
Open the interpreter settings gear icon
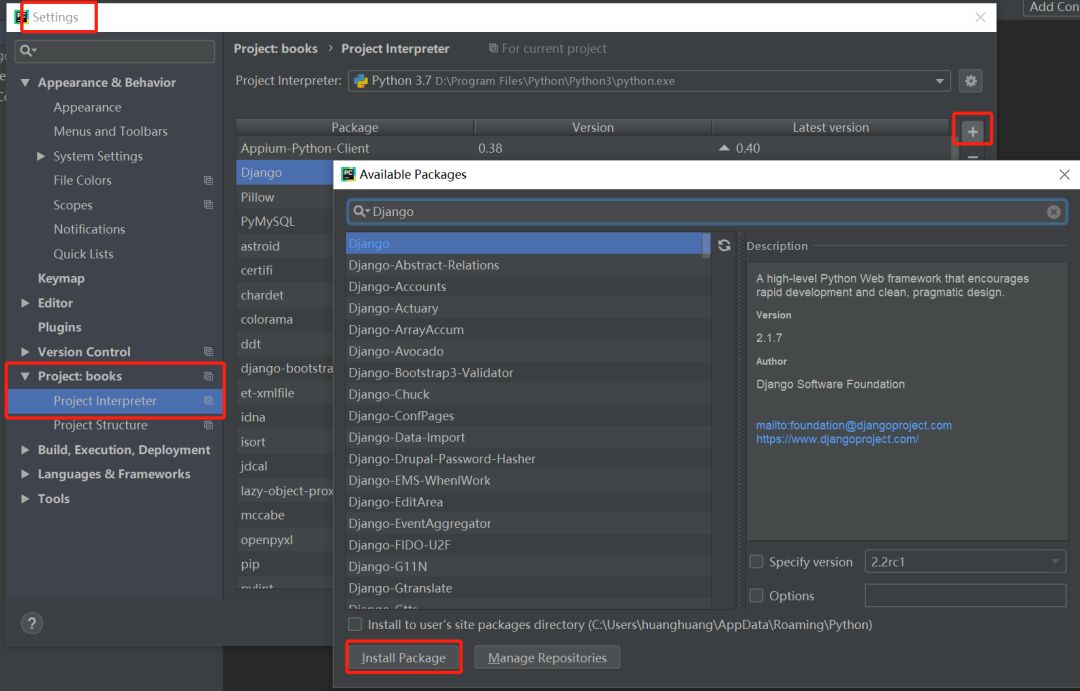point(970,81)
